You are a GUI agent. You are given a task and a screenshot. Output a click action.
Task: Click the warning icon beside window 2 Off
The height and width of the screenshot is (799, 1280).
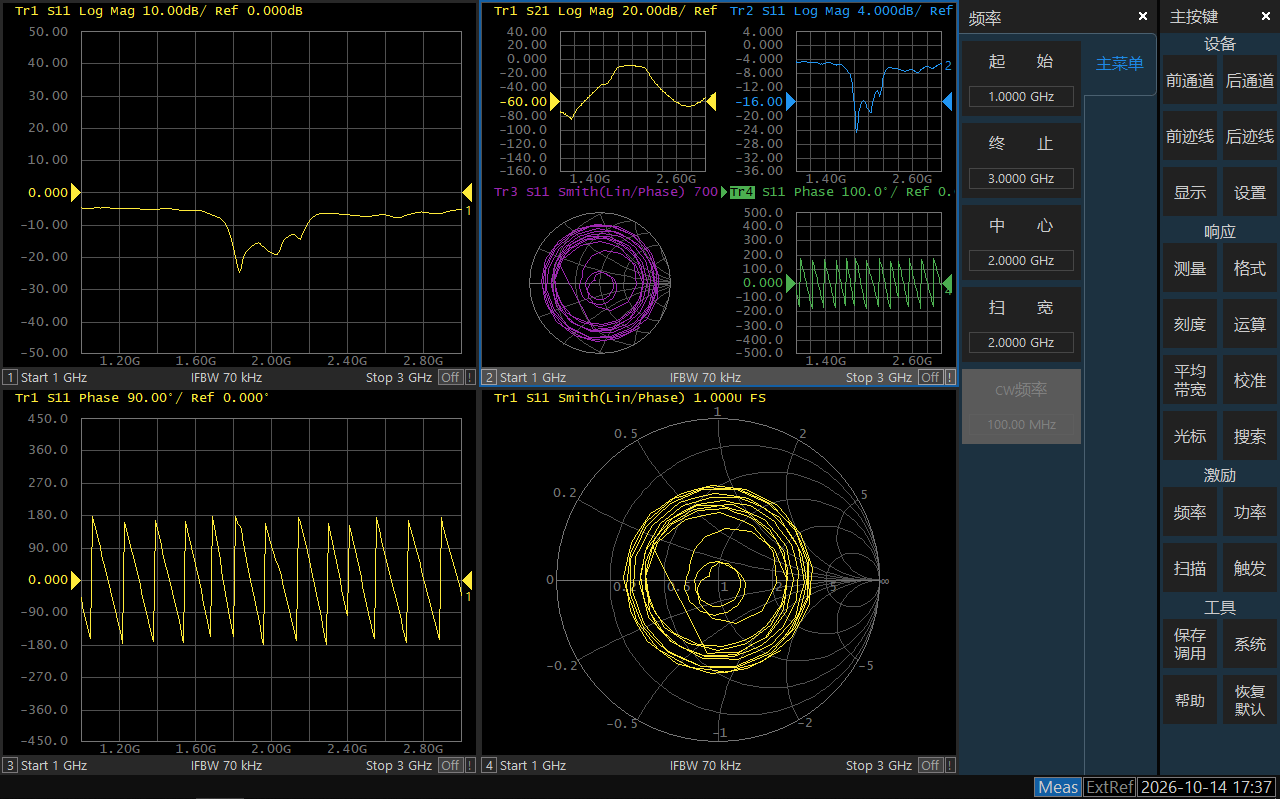tap(949, 377)
